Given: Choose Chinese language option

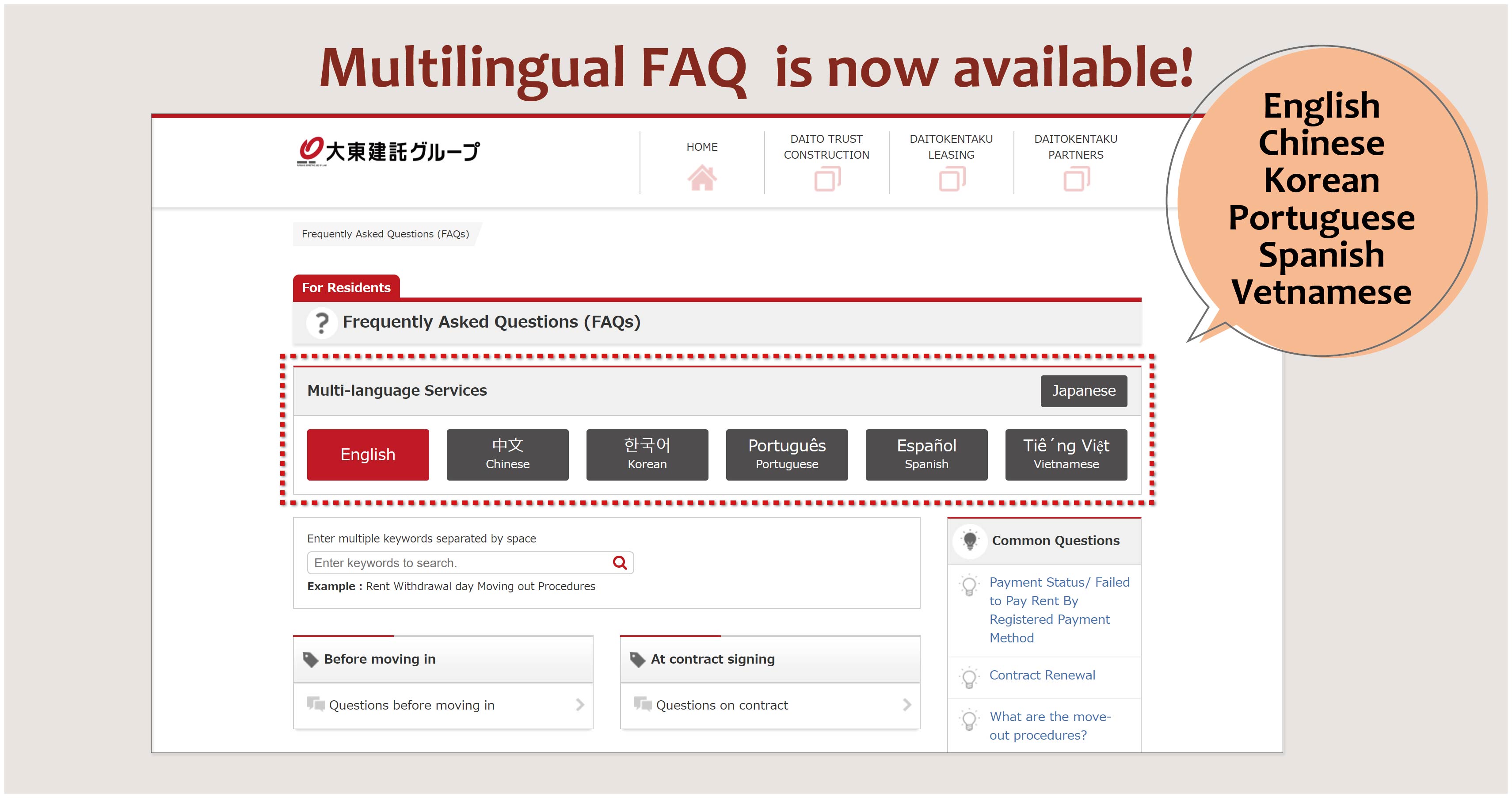Looking at the screenshot, I should pyautogui.click(x=507, y=454).
